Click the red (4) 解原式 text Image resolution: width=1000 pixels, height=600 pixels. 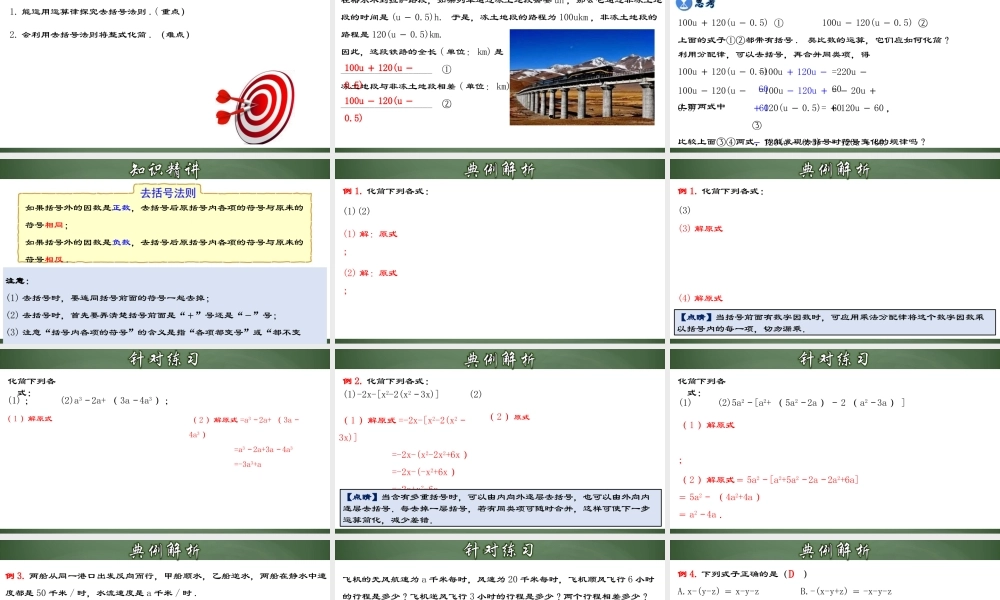(x=700, y=298)
